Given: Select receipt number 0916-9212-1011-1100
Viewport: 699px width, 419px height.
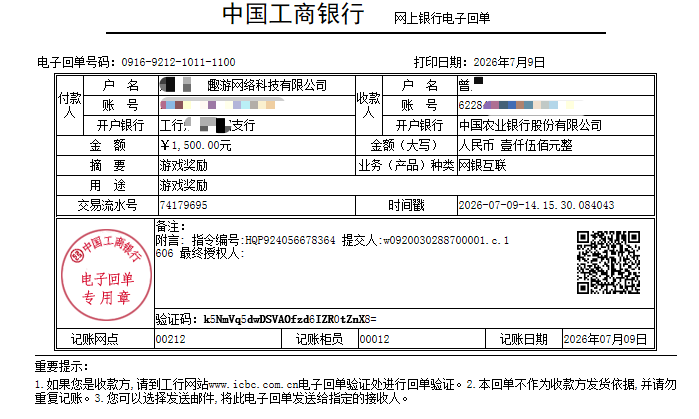Looking at the screenshot, I should [x=178, y=62].
